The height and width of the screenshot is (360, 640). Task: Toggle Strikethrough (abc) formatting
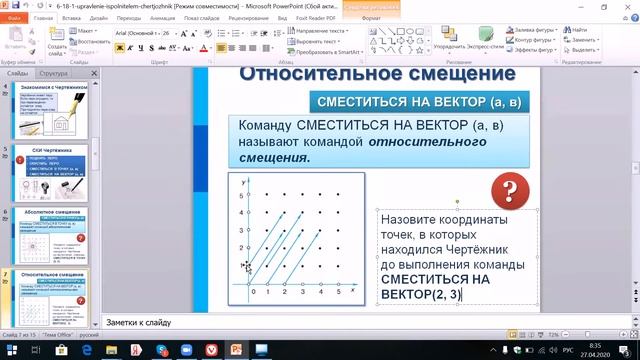(162, 48)
